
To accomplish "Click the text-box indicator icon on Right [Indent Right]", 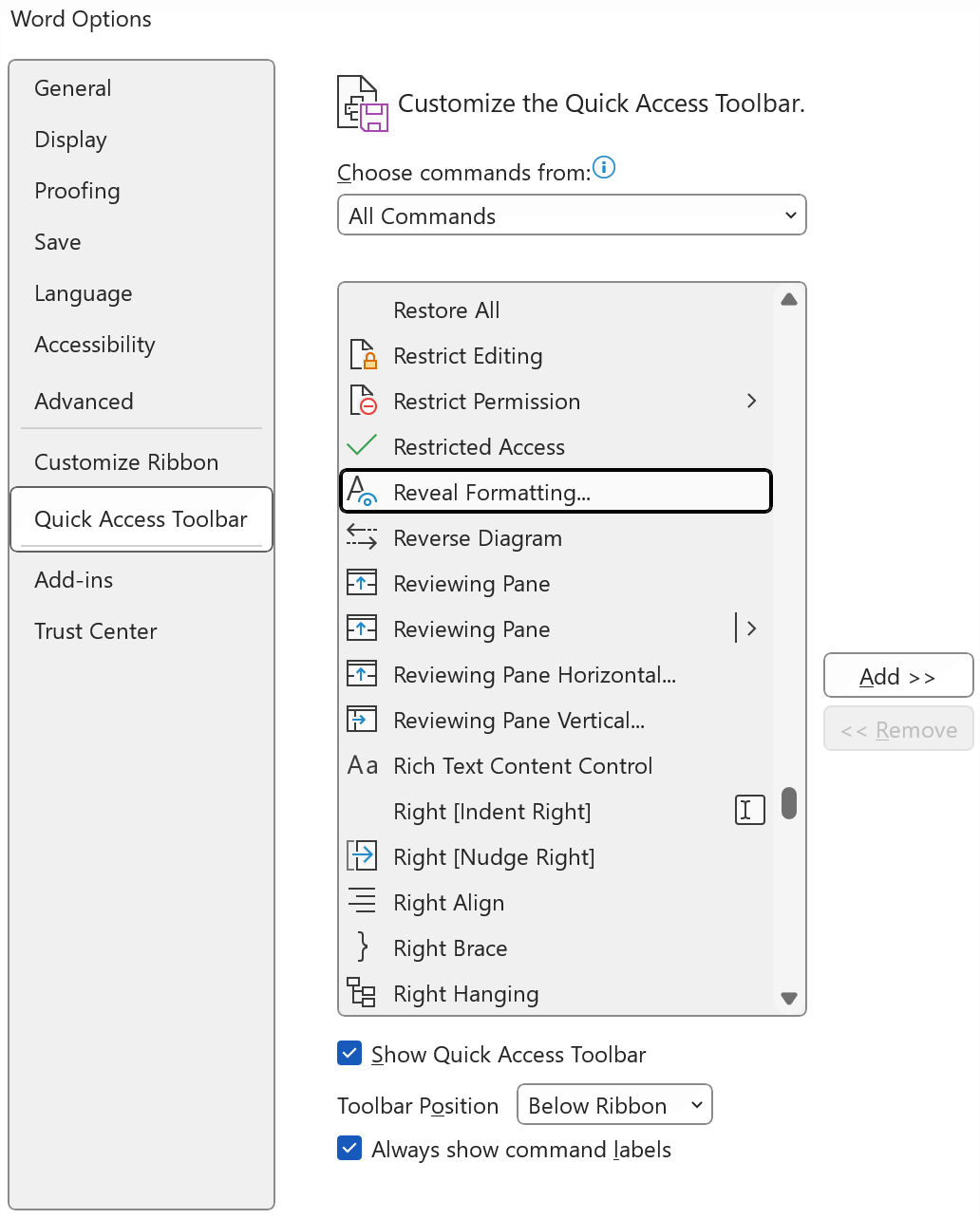I will [750, 810].
